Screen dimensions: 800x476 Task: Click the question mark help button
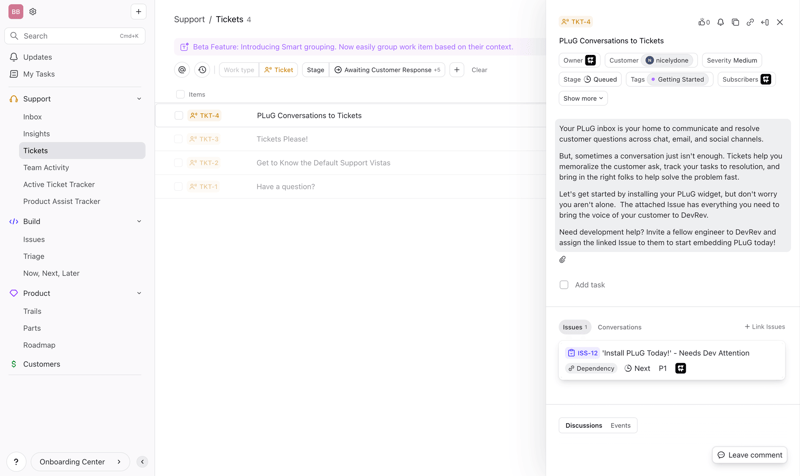[x=16, y=462]
